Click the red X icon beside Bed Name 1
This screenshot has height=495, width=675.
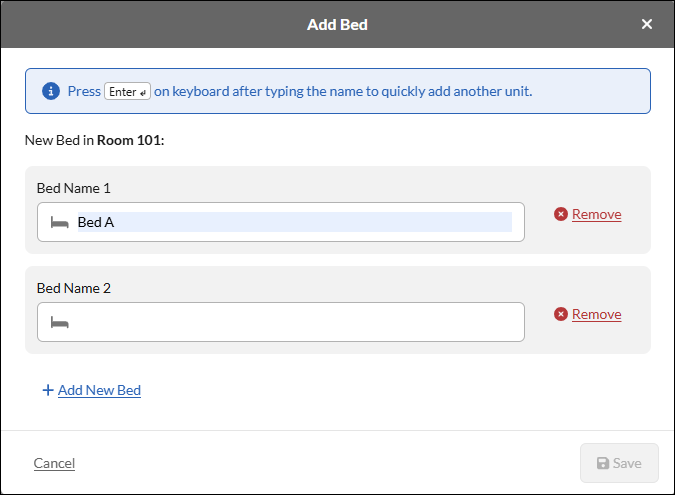click(560, 214)
